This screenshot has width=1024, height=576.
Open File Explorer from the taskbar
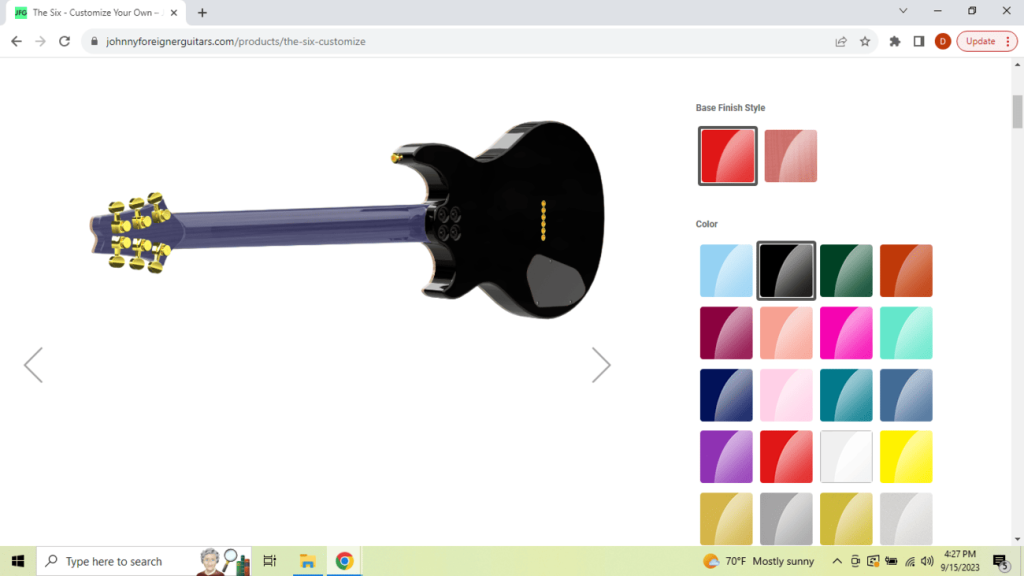tap(308, 561)
